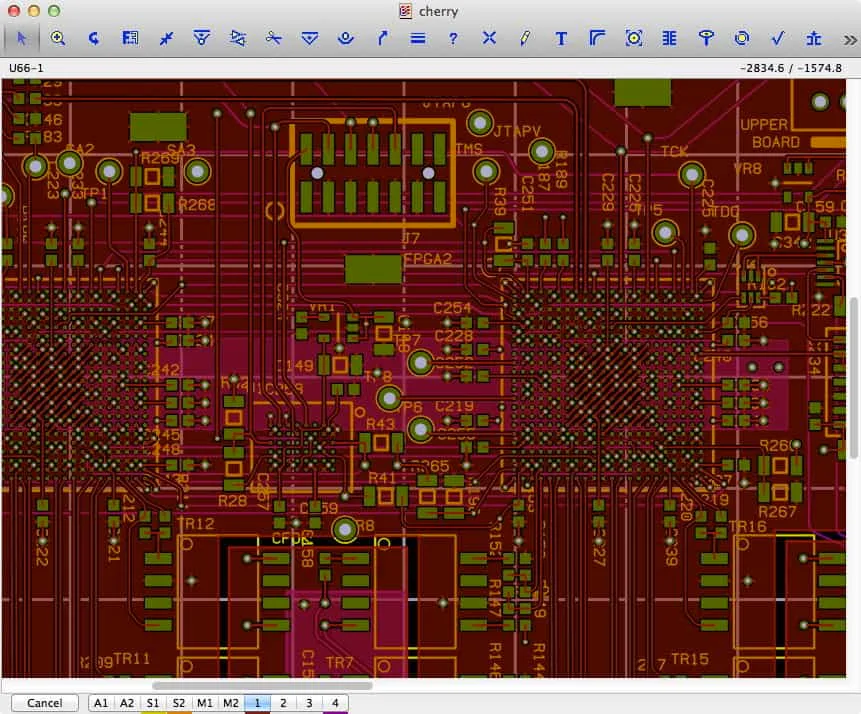Screen dimensions: 861x714
Task: Choose the text placement tool
Action: (x=561, y=38)
